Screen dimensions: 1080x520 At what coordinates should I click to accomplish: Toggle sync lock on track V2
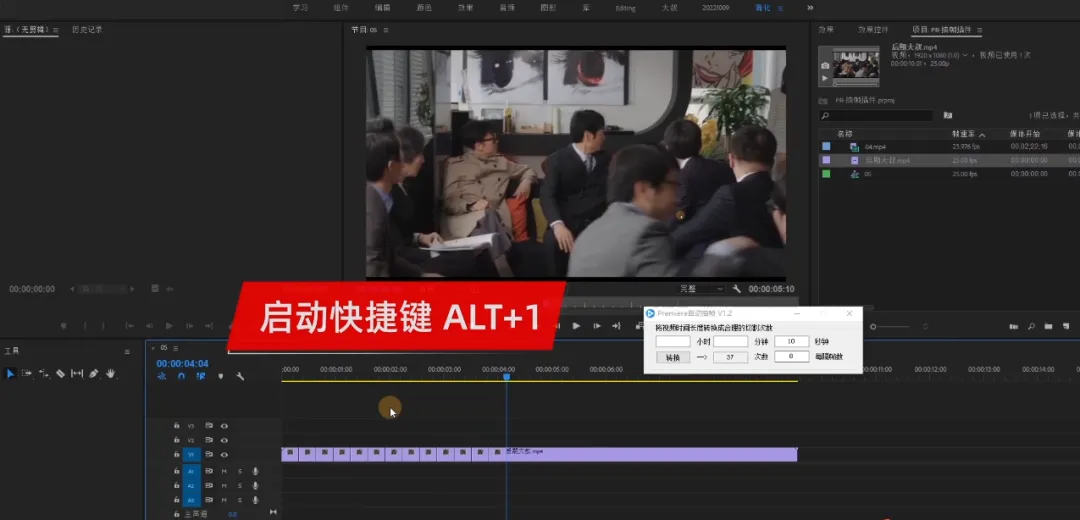click(209, 440)
